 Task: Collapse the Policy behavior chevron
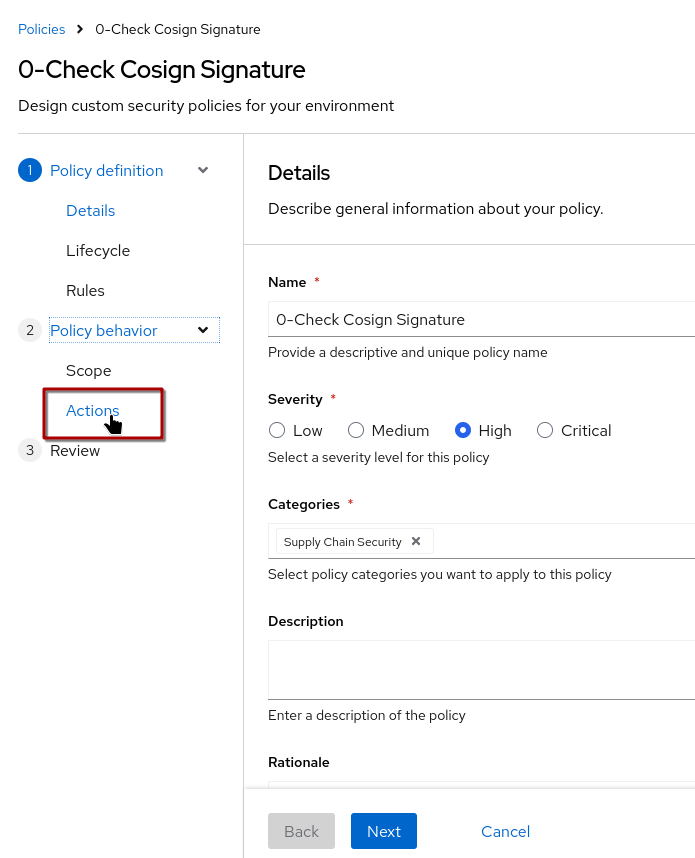(x=203, y=330)
